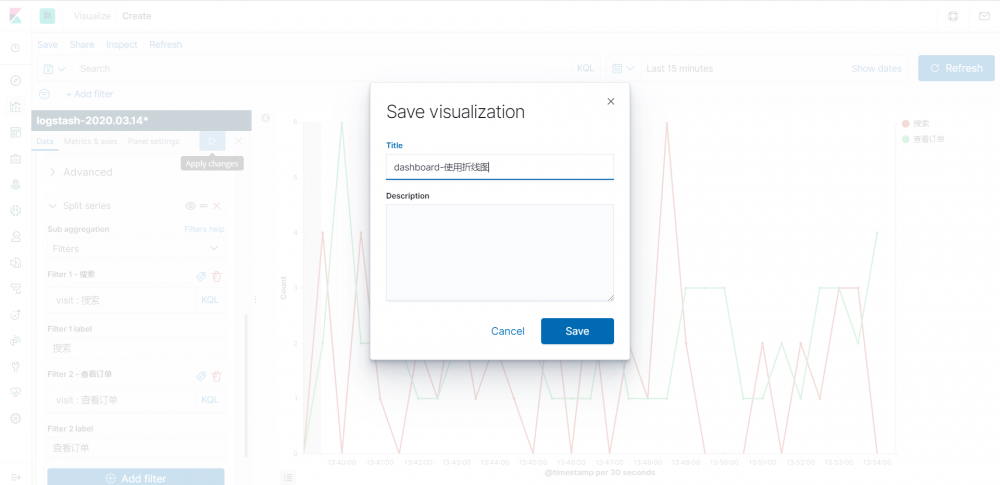Screen dimensions: 1000x485
Task: Click the Add filter button at bottom
Action: pyautogui.click(x=136, y=478)
